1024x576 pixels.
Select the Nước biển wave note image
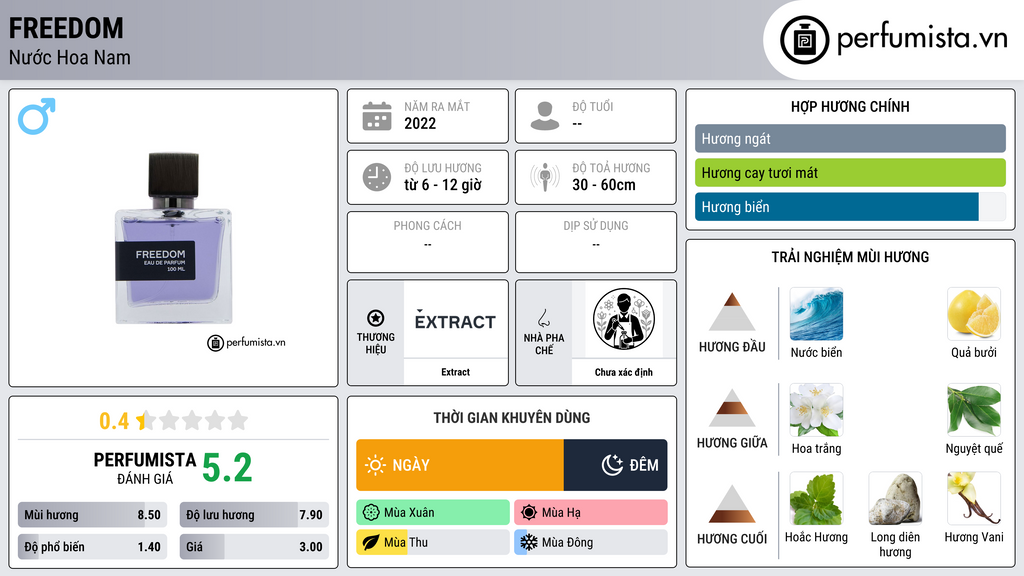click(816, 314)
